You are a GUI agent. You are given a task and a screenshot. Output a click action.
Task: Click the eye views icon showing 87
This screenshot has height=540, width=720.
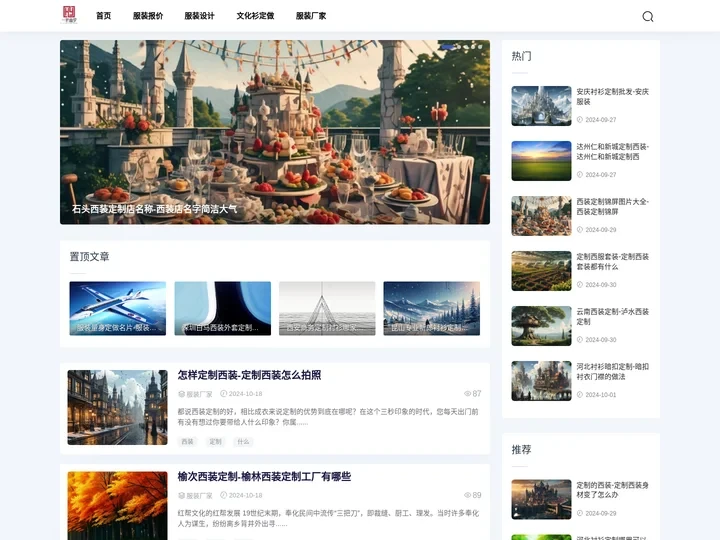[x=467, y=394]
